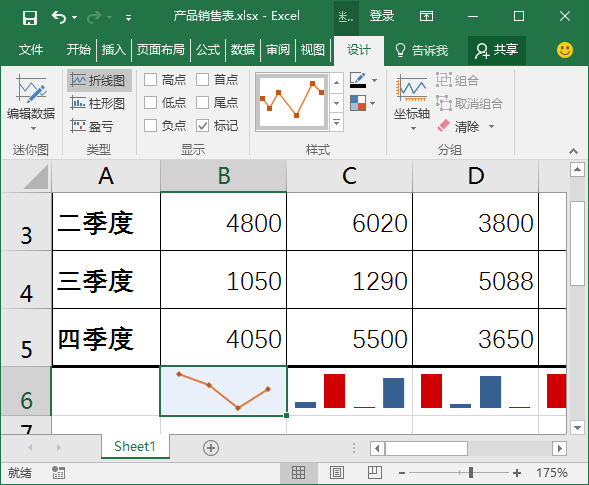The height and width of the screenshot is (485, 589).
Task: Expand the sparkline style gallery
Action: (x=336, y=123)
